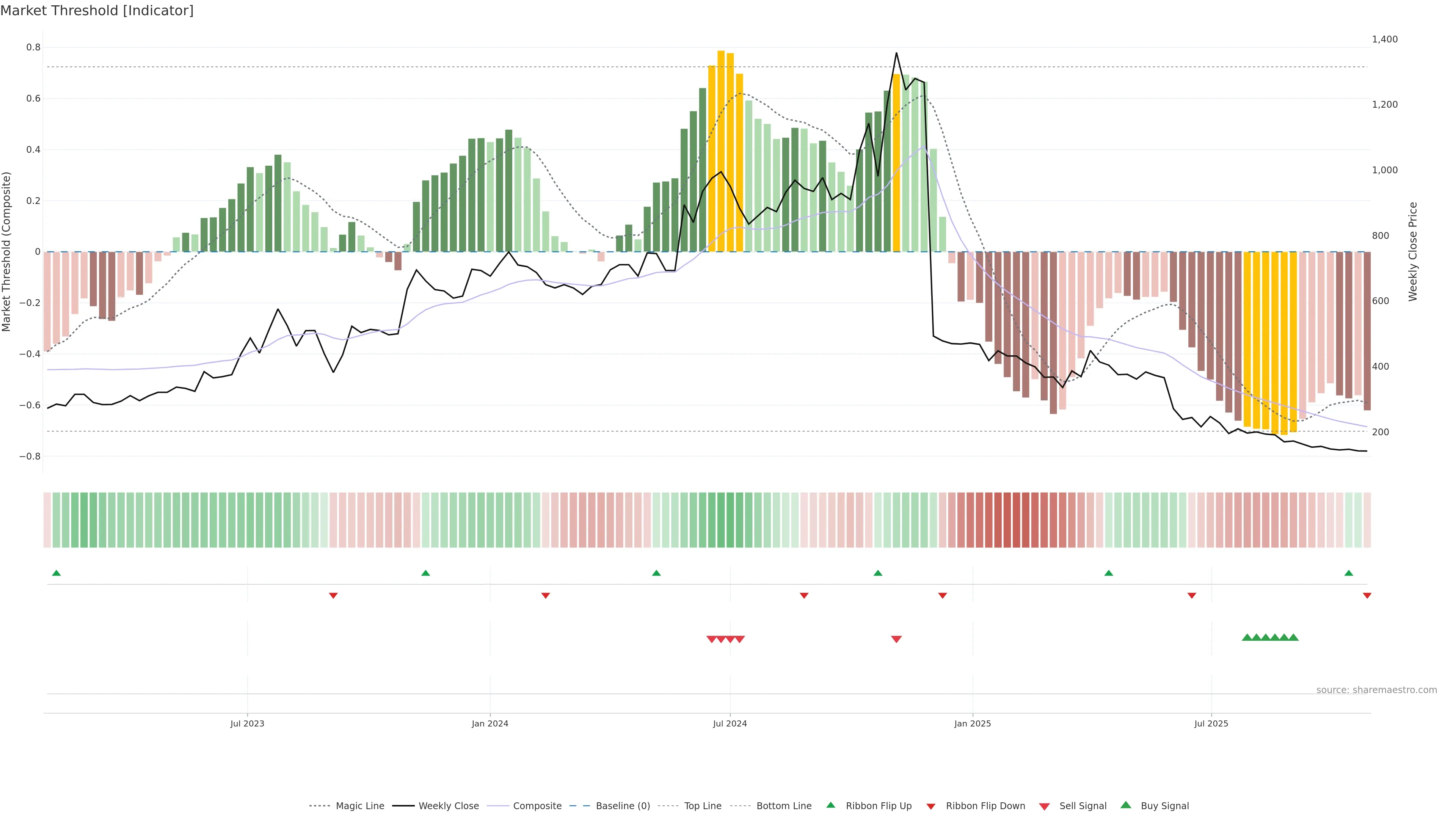Click the Jul 2025 x-axis label
This screenshot has width=1456, height=819.
click(1211, 723)
